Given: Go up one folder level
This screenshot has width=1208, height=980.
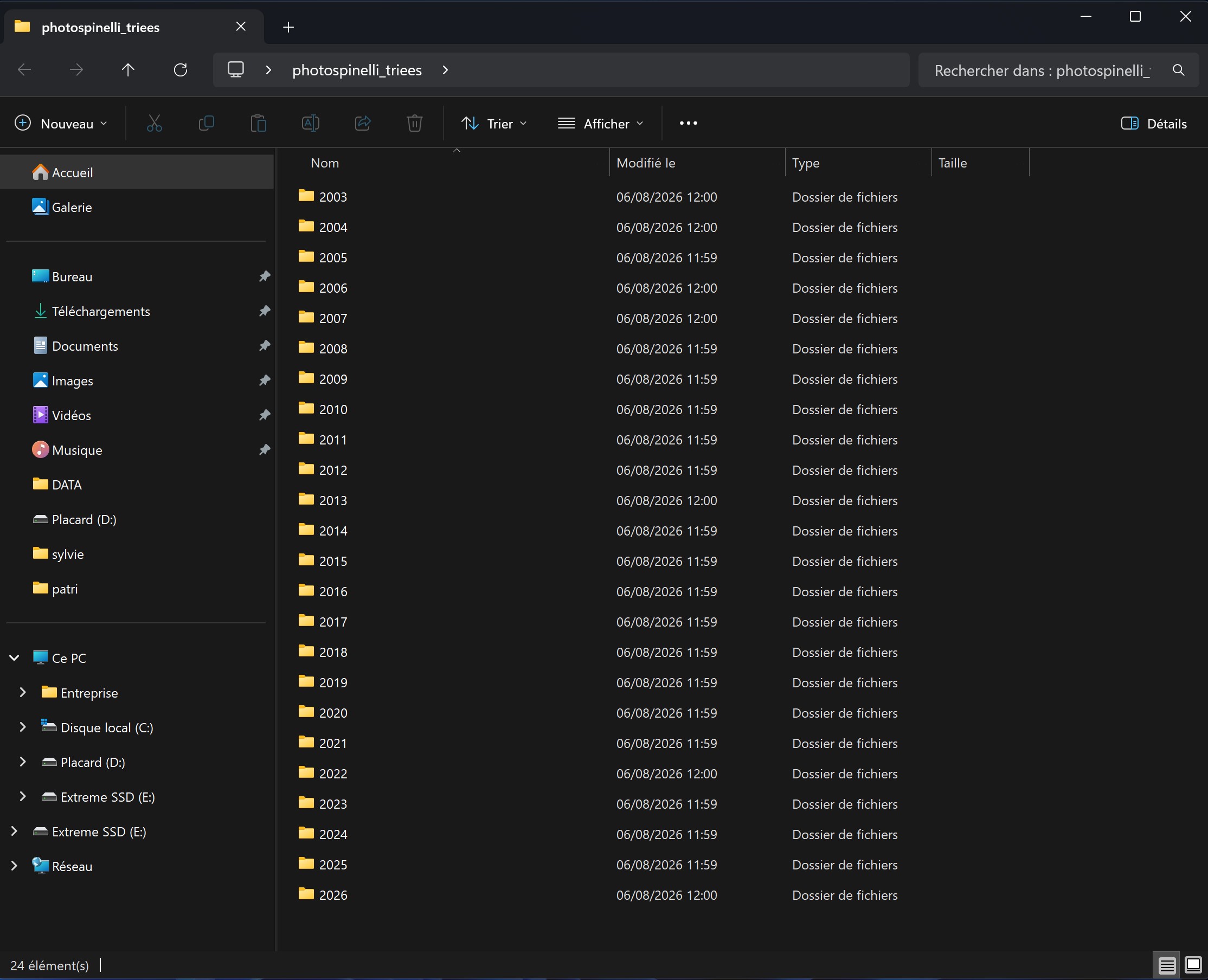Looking at the screenshot, I should coord(128,70).
